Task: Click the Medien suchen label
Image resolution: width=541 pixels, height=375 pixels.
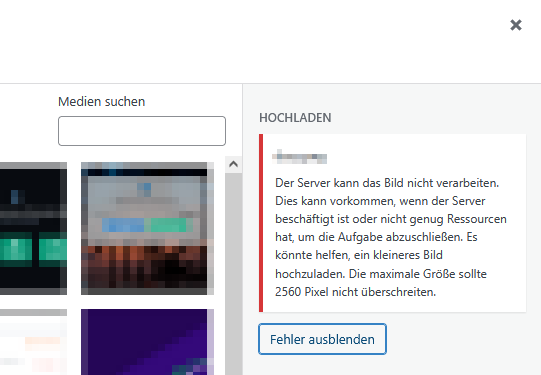Action: coord(101,102)
